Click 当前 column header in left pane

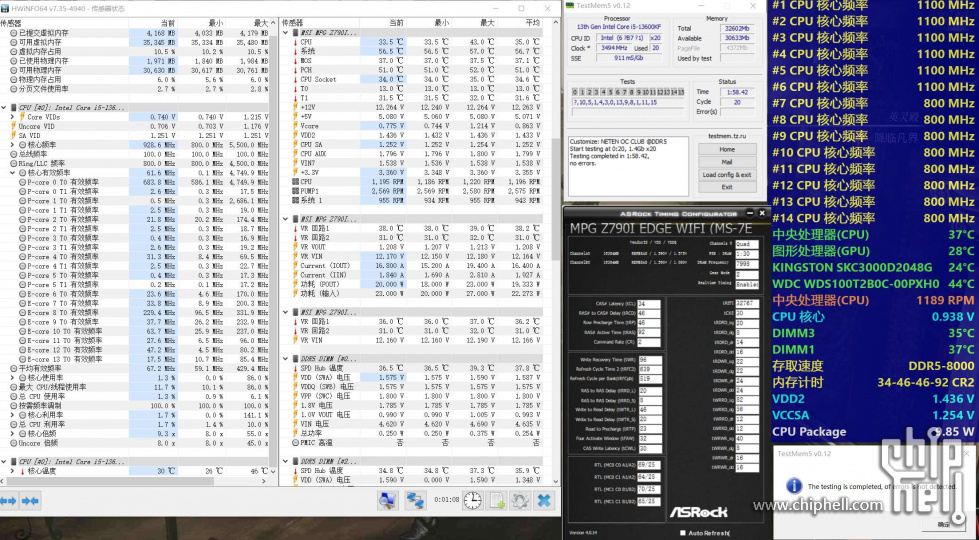(154, 23)
